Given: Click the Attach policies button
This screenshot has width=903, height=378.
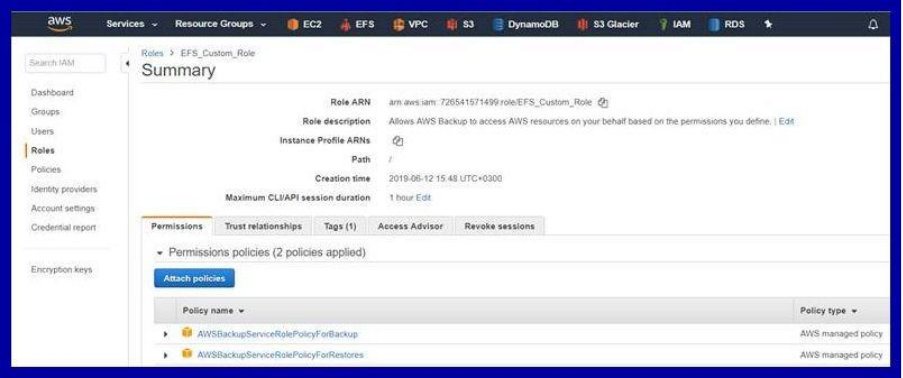Looking at the screenshot, I should click(x=194, y=278).
